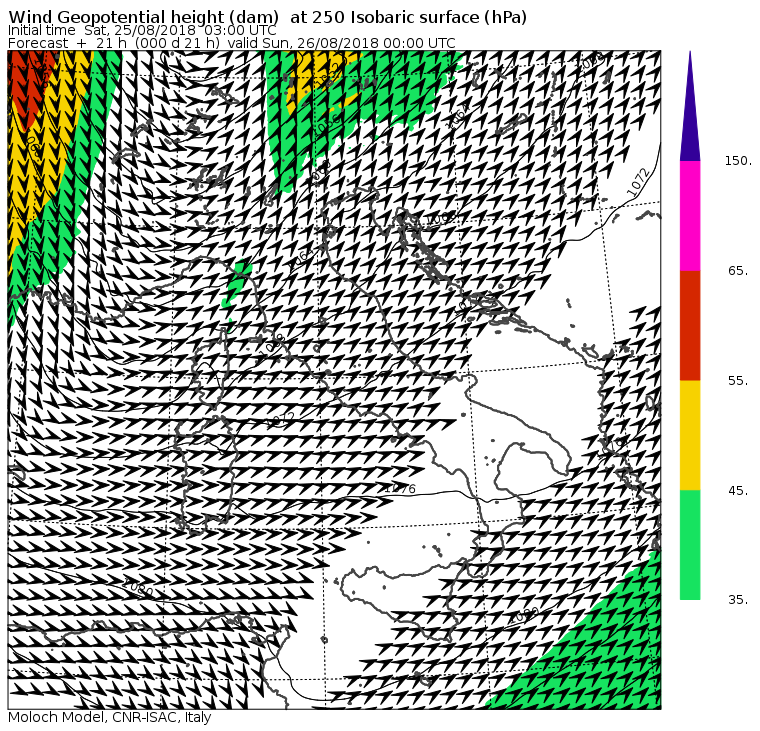Click the dark purple legend swatch above 150

[x=690, y=111]
